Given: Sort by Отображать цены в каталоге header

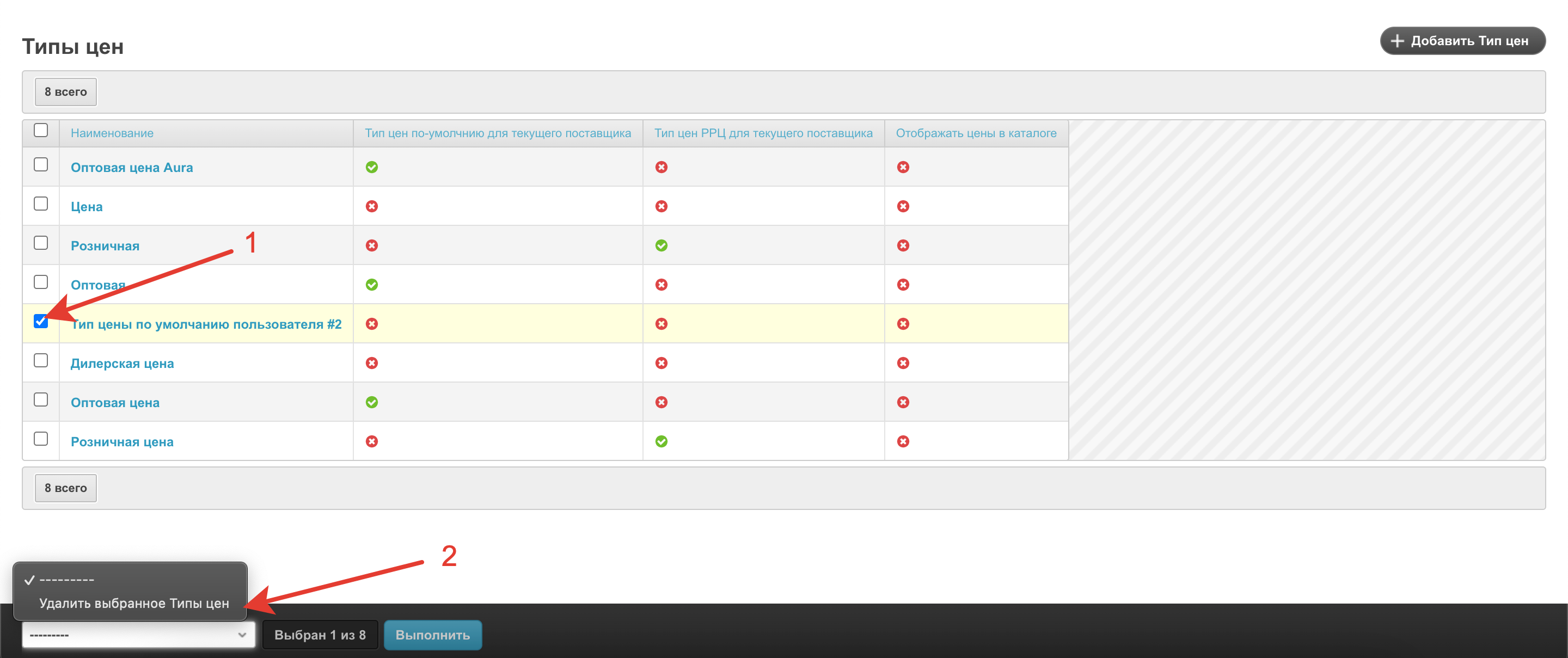Looking at the screenshot, I should tap(976, 133).
